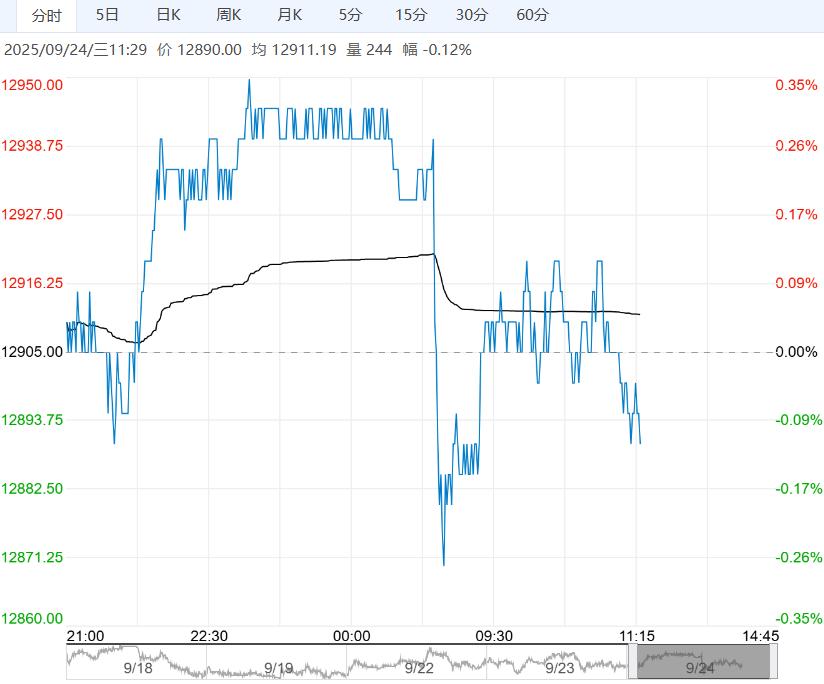Click the 12882.50 price axis label
Image resolution: width=824 pixels, height=684 pixels.
[32, 489]
